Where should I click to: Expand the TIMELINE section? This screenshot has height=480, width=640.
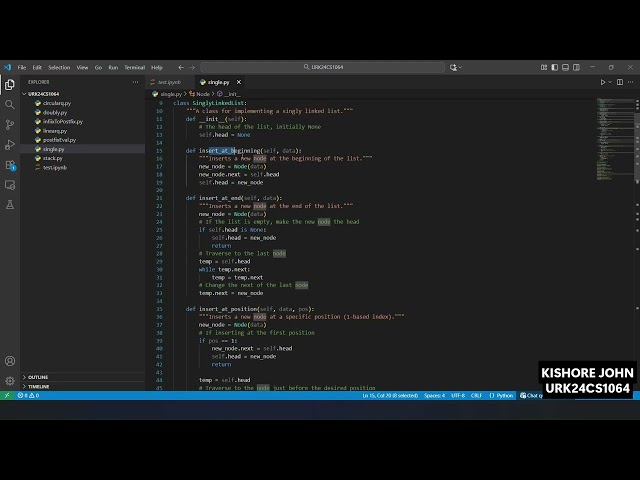[38, 386]
